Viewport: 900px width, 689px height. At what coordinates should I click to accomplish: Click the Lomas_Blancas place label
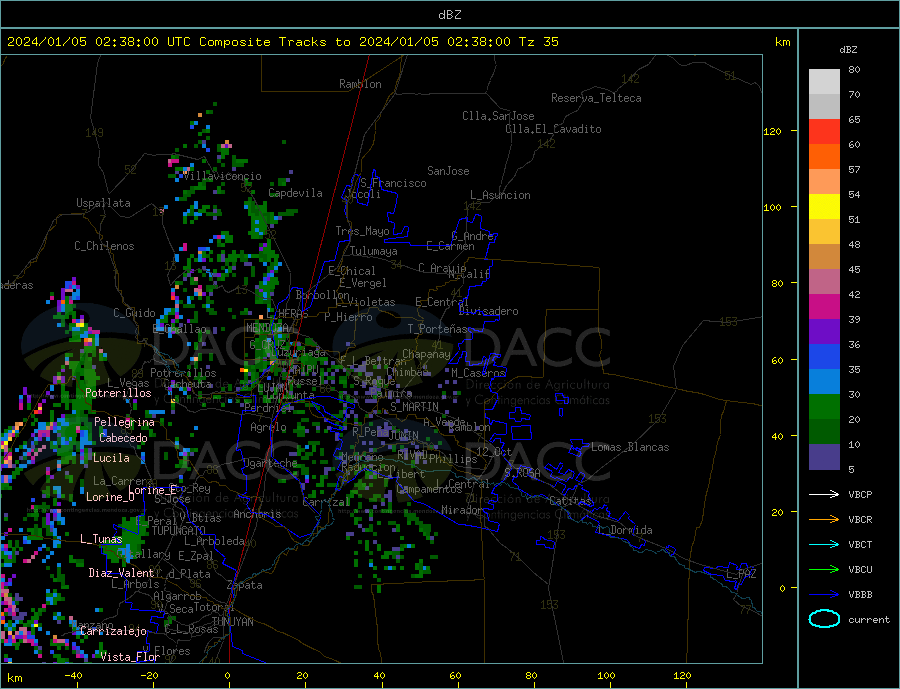pyautogui.click(x=630, y=447)
